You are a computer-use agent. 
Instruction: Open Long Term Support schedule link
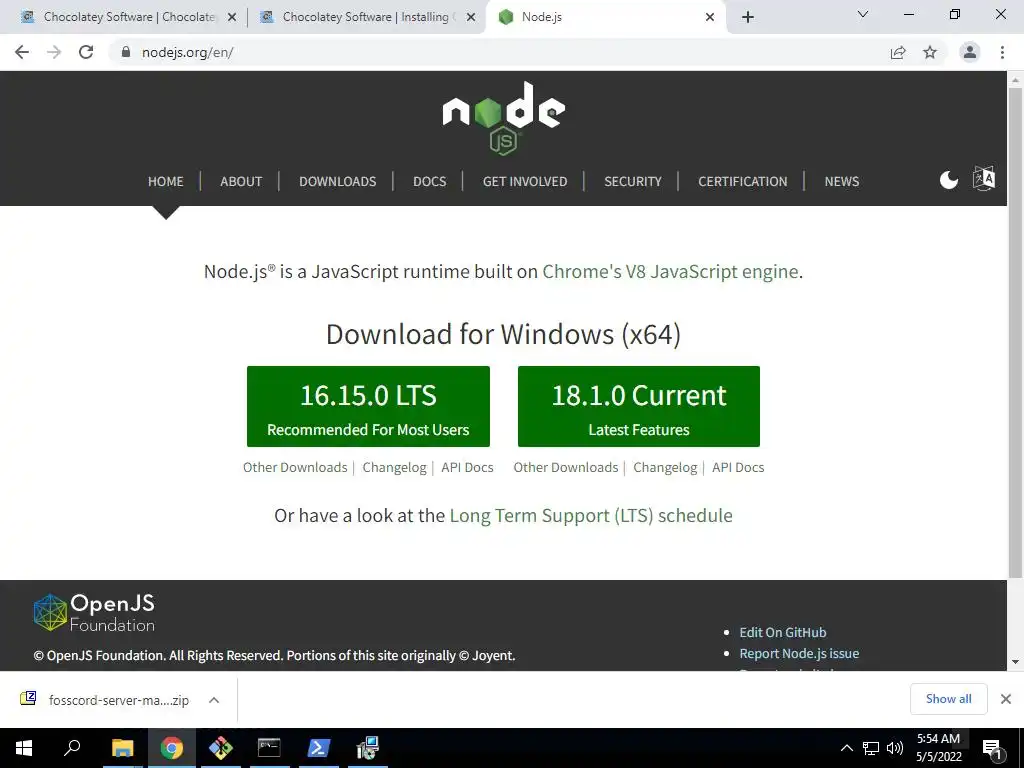pos(591,516)
